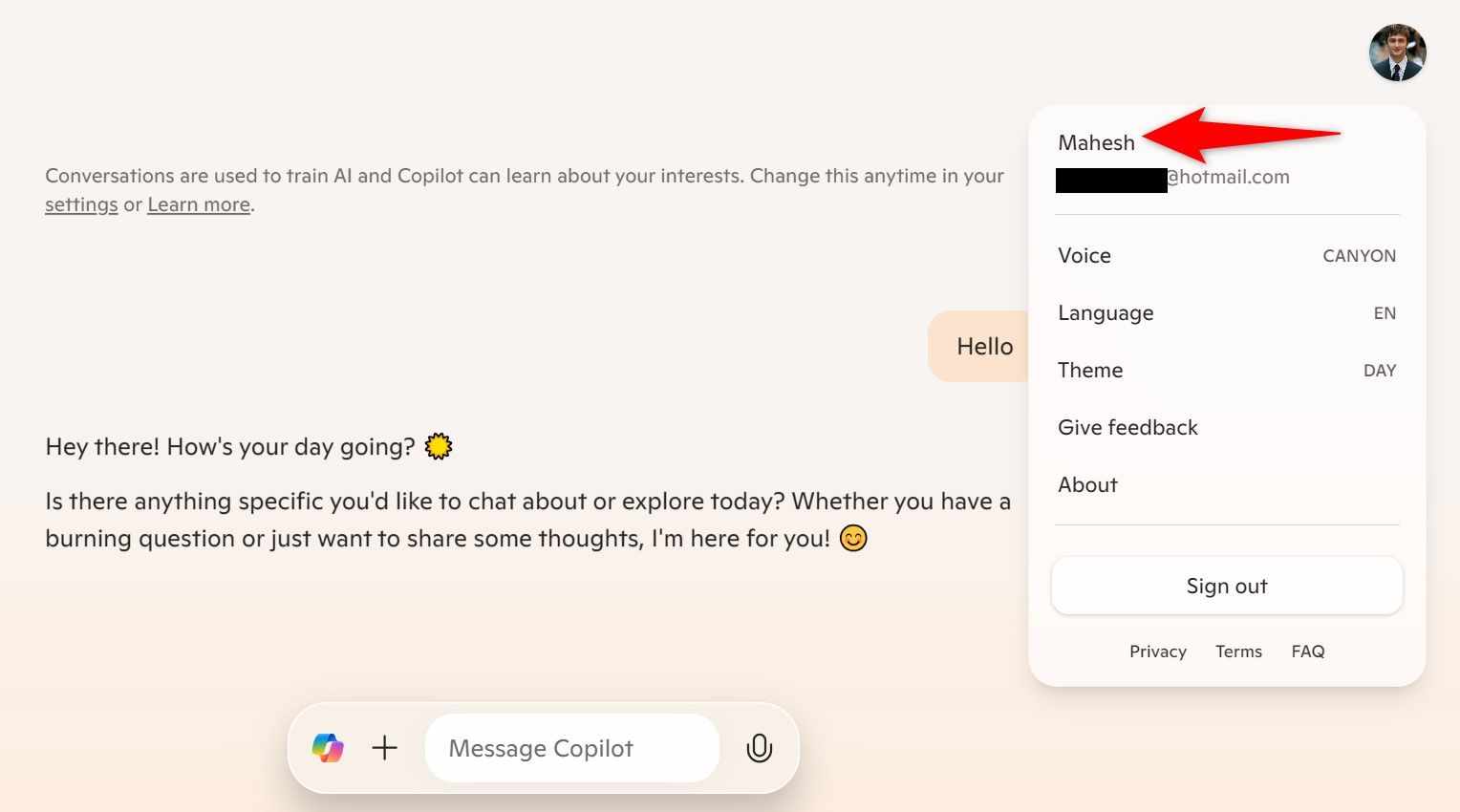
Task: Open the Terms link
Action: [x=1238, y=652]
